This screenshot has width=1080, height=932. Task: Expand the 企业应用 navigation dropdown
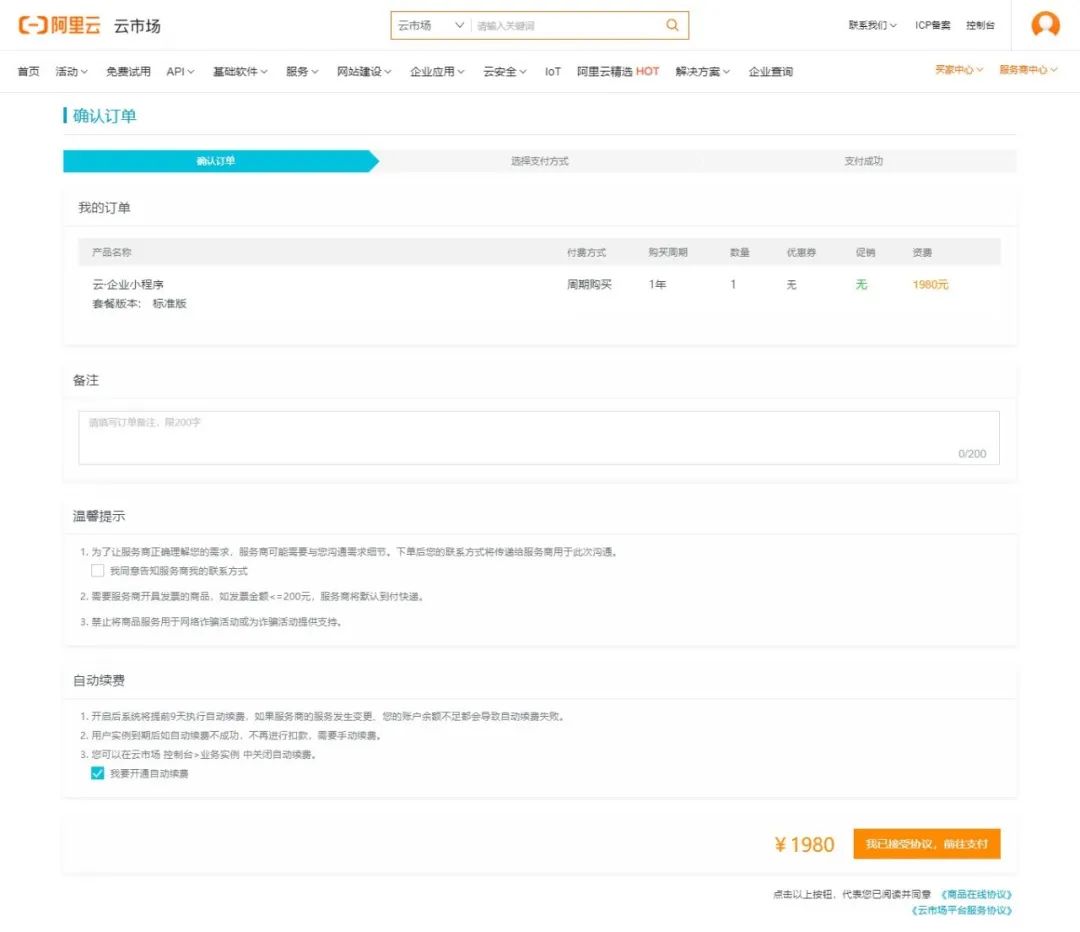click(x=437, y=72)
